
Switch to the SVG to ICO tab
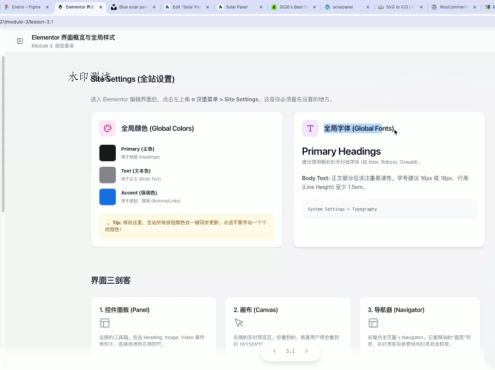pyautogui.click(x=400, y=7)
